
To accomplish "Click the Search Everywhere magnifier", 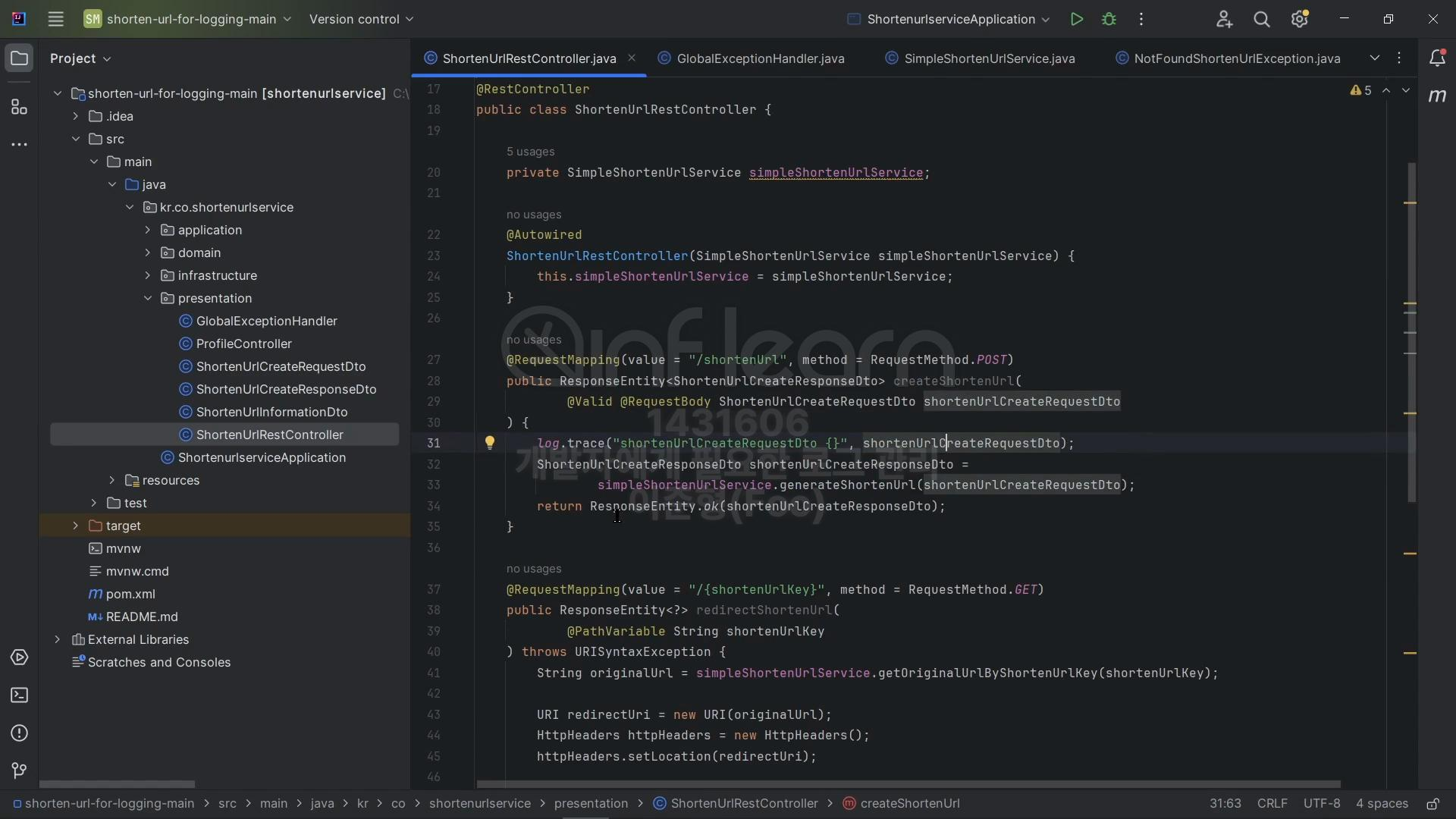I will click(1261, 20).
